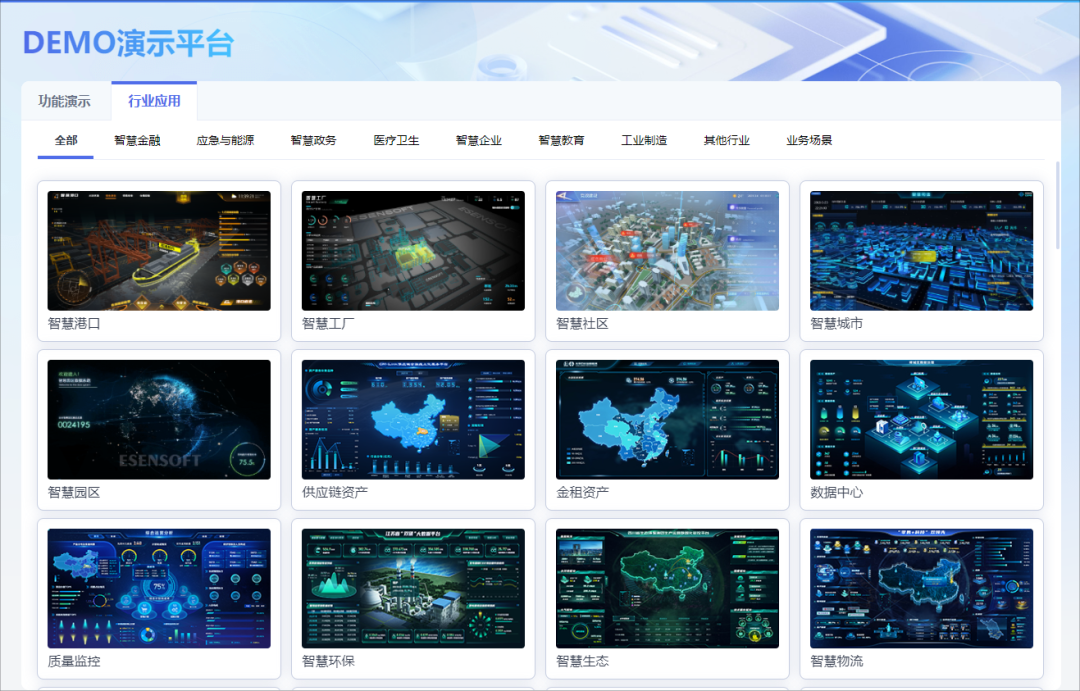
Task: Launch the 供应链资产 dashboard thumbnail
Action: pos(413,420)
